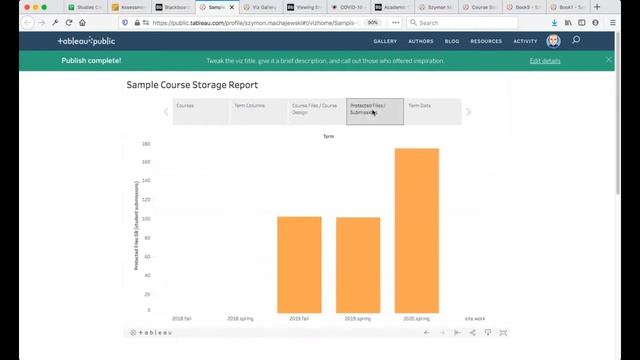Select the Course Files / Course Design tab
The height and width of the screenshot is (360, 640).
click(x=316, y=111)
